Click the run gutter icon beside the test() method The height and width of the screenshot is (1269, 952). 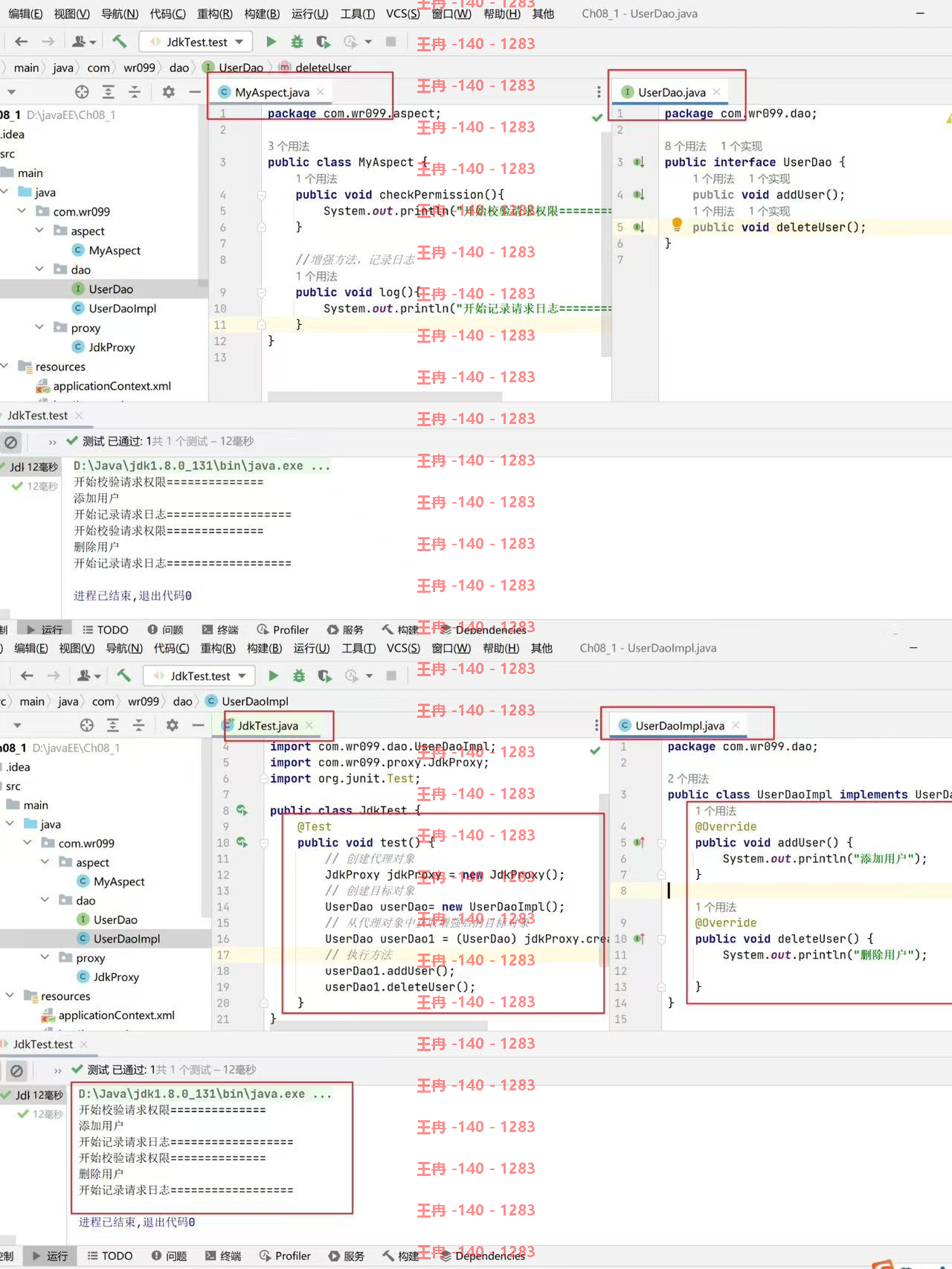pos(242,842)
